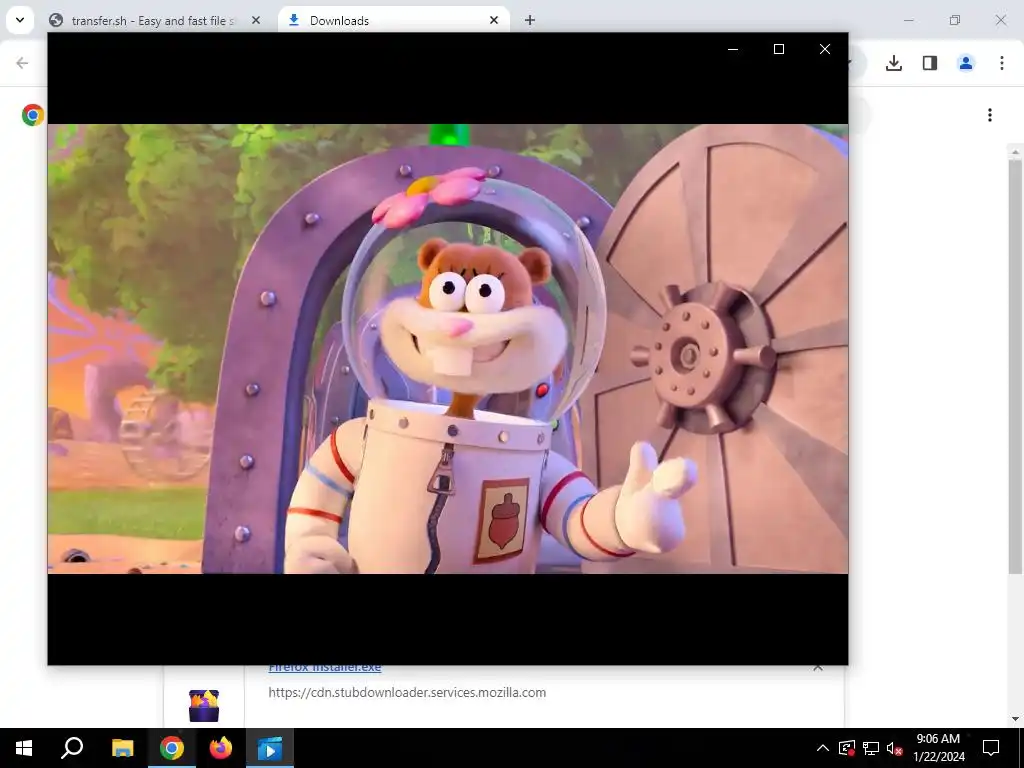Click the cdn.stubdownloader.services.mozilla.com URL
This screenshot has height=768, width=1024.
click(x=407, y=692)
